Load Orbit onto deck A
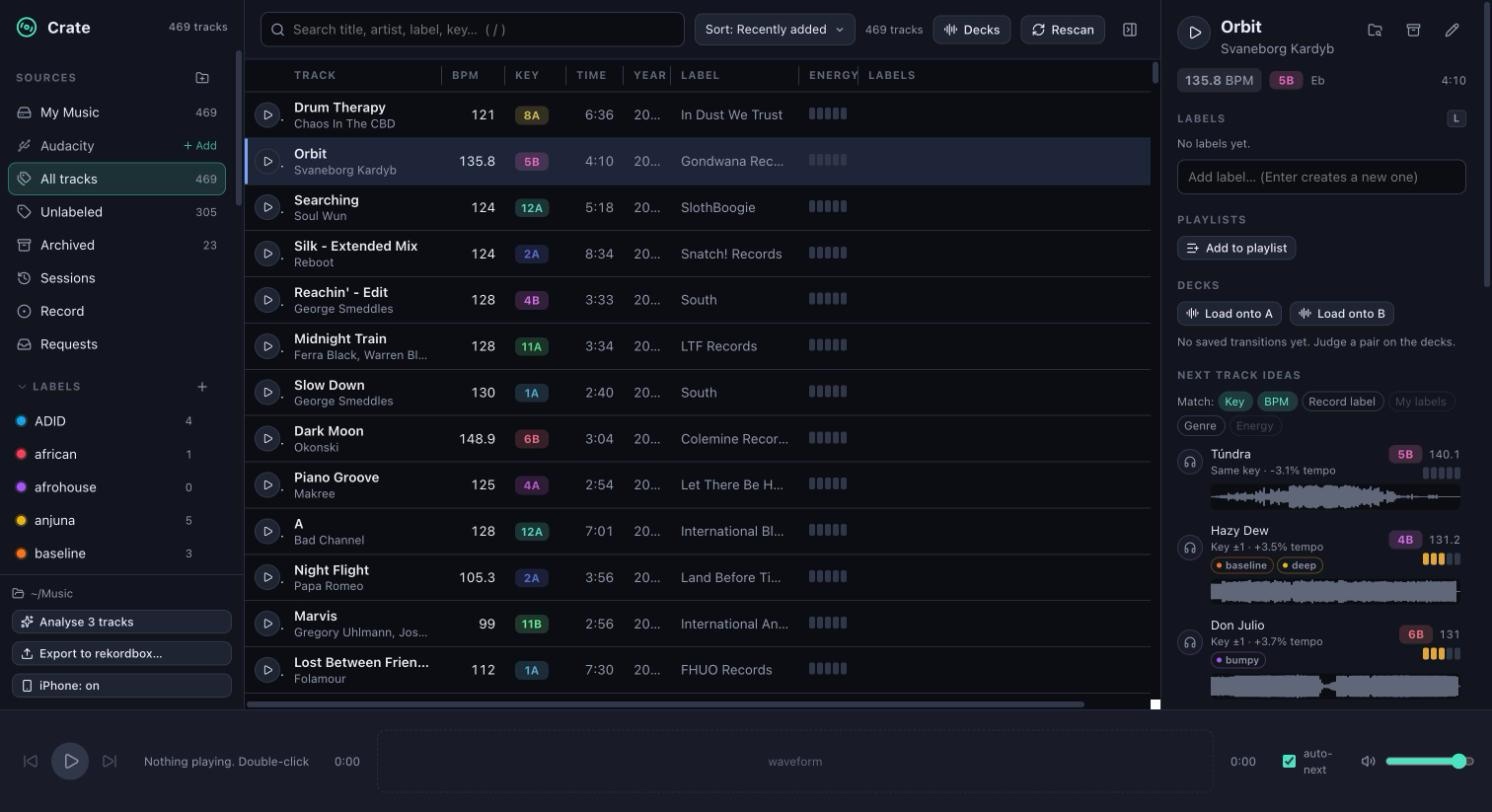The height and width of the screenshot is (812, 1492). pyautogui.click(x=1230, y=314)
